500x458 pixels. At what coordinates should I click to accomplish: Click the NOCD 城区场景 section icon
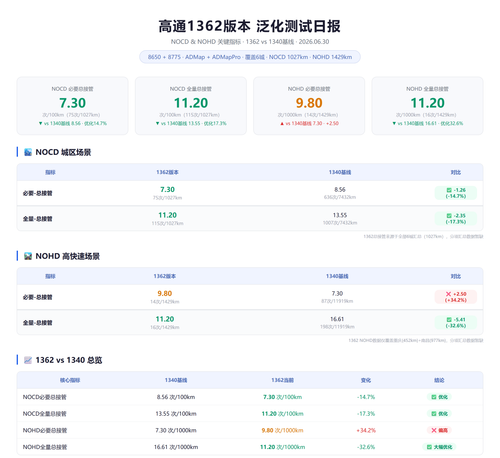click(x=28, y=152)
